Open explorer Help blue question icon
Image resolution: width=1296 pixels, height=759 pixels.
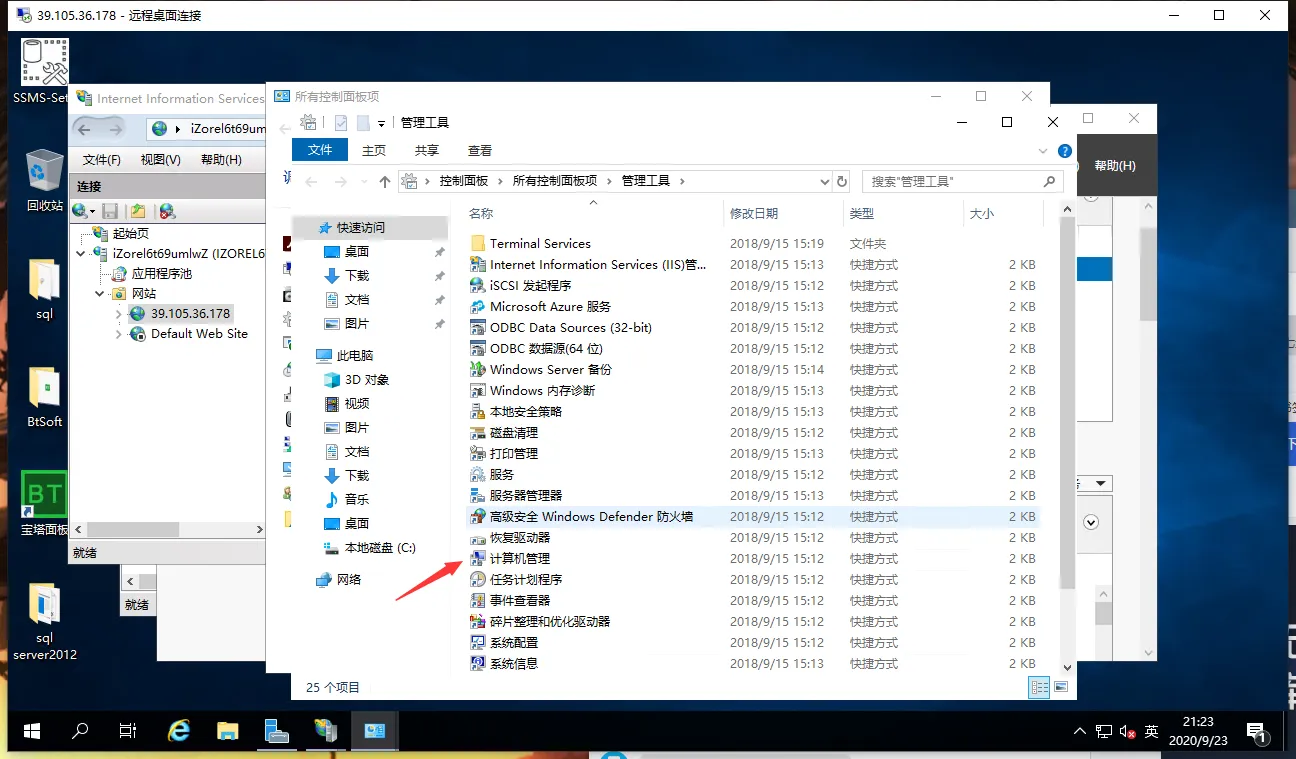pyautogui.click(x=1065, y=151)
